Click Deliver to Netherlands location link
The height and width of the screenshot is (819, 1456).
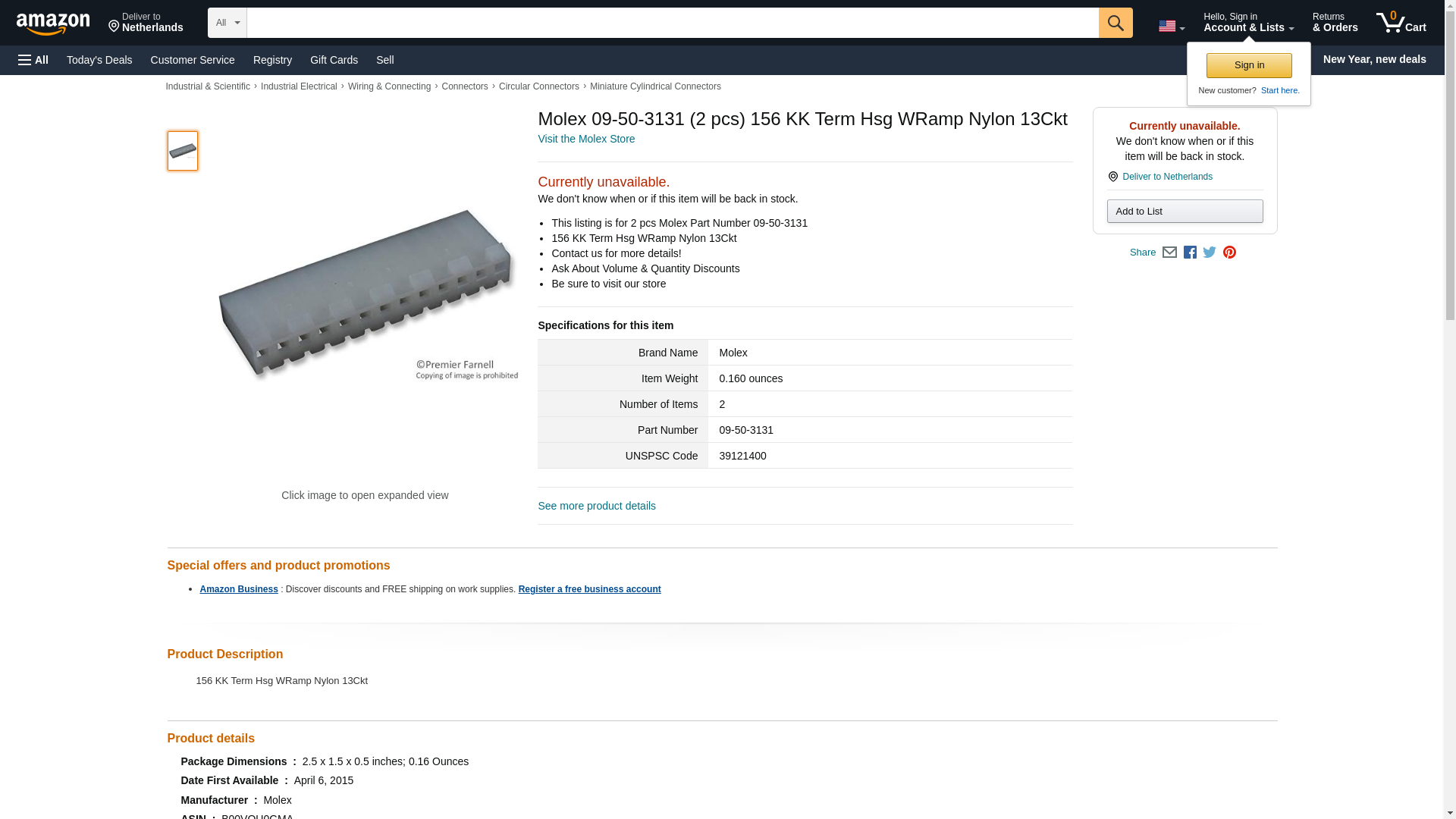1167,177
